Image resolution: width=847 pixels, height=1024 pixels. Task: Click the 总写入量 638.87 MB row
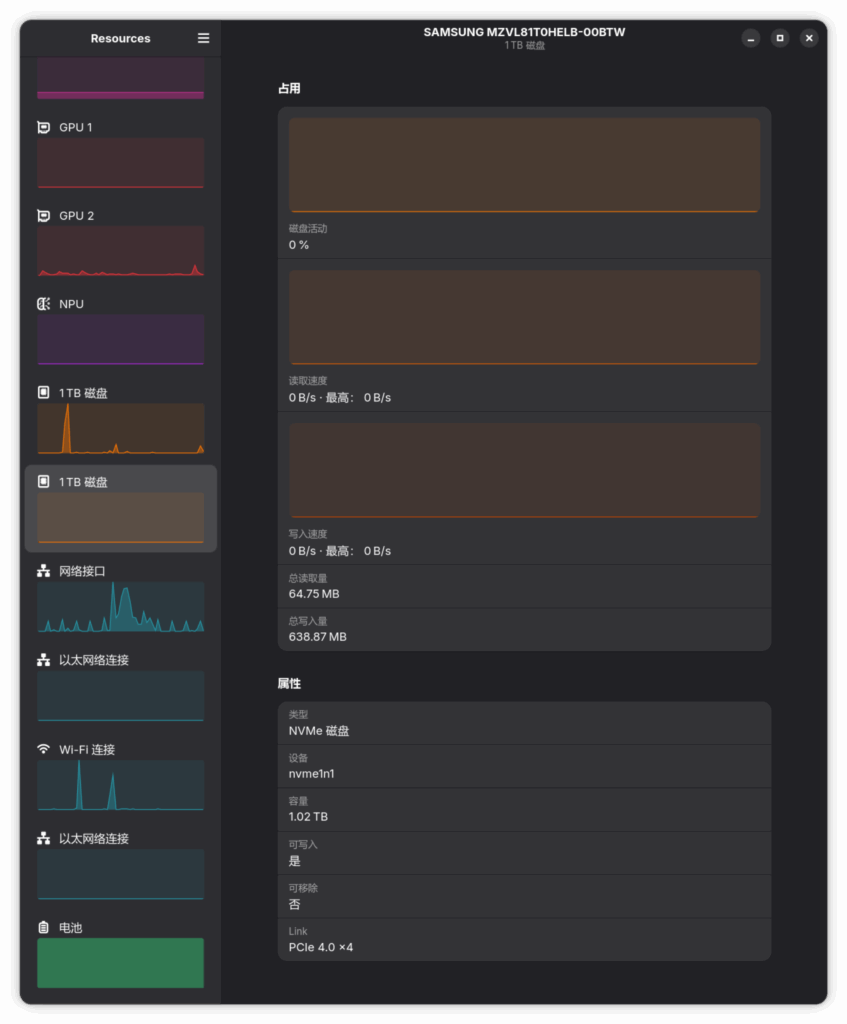pyautogui.click(x=524, y=629)
